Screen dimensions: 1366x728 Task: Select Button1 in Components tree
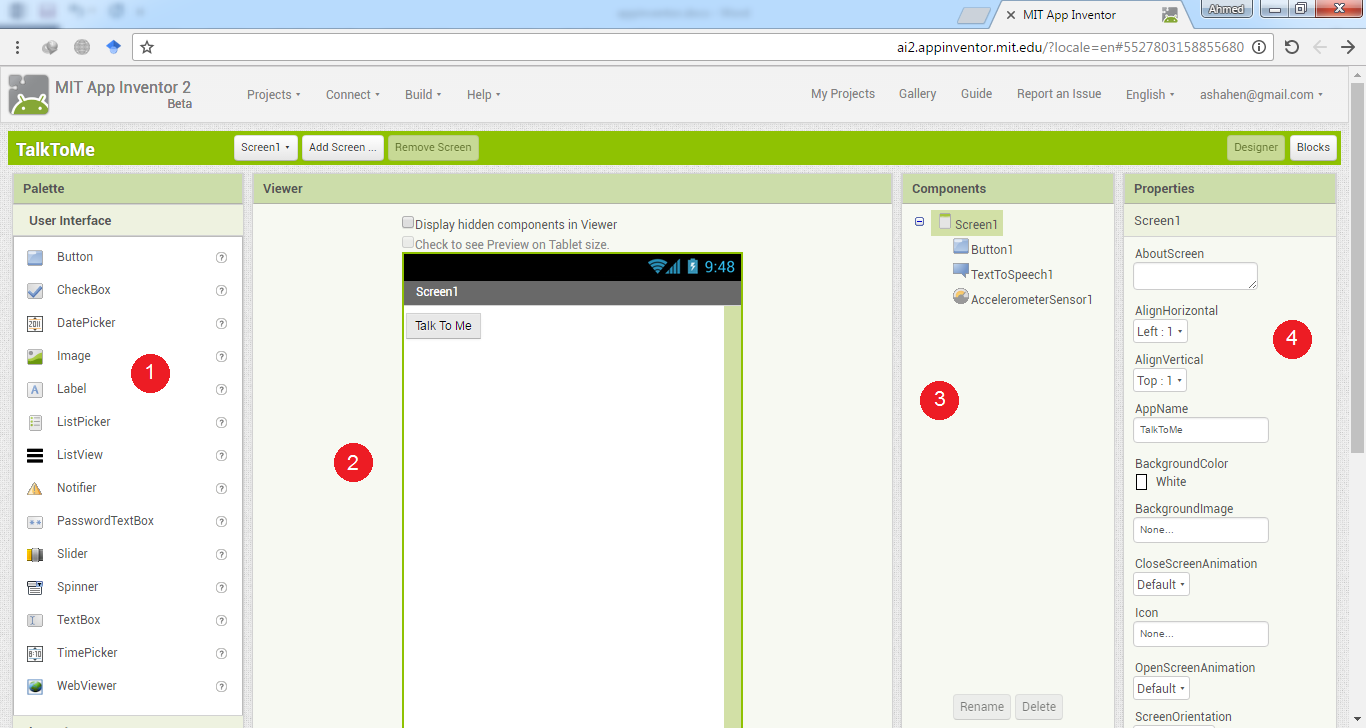pos(983,249)
